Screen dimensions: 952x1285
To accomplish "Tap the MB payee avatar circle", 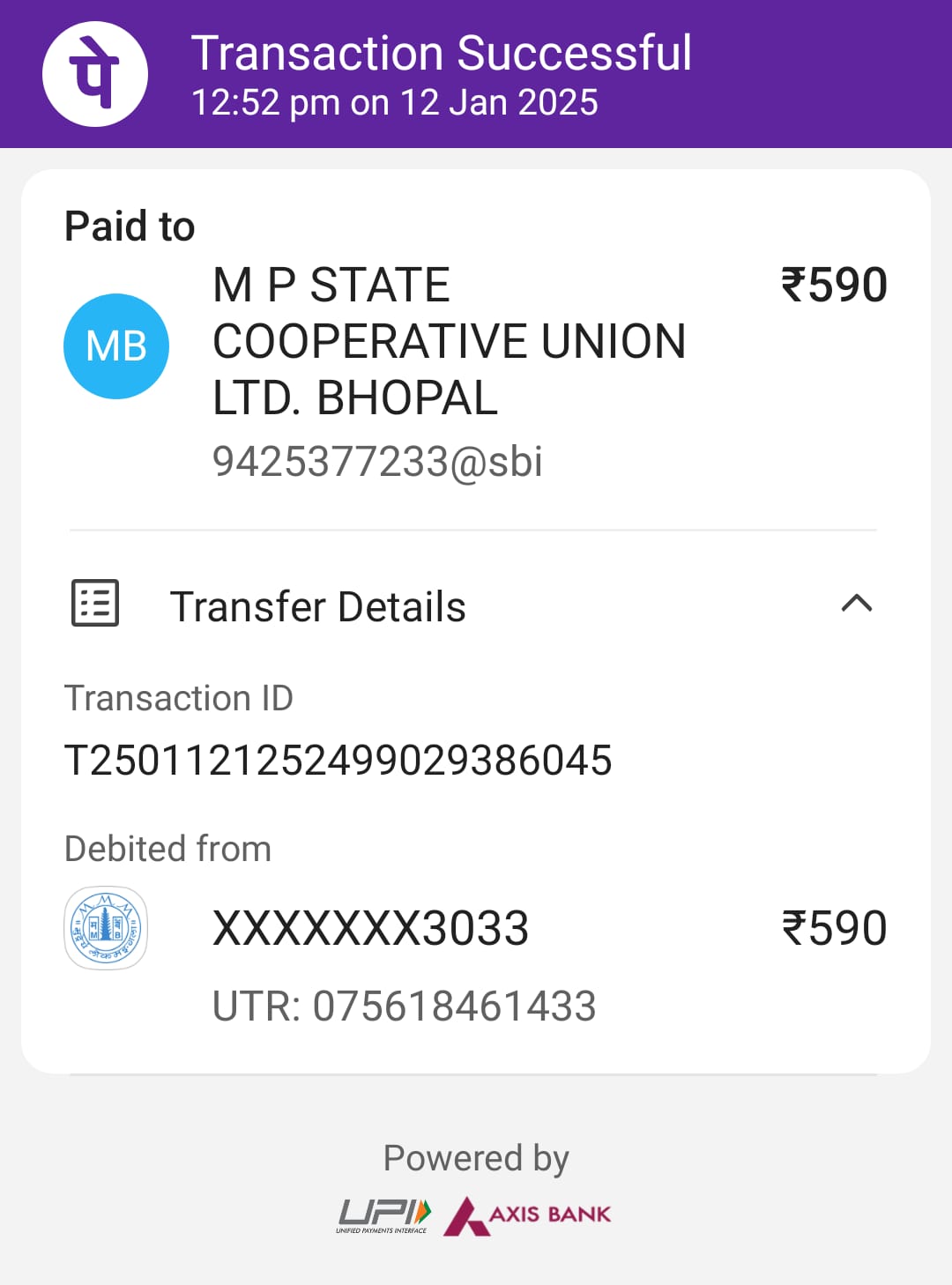I will pyautogui.click(x=116, y=346).
